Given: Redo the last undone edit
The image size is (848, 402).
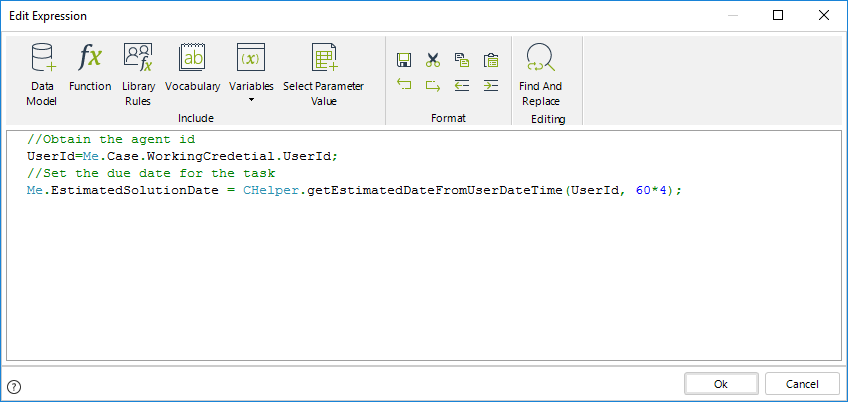Looking at the screenshot, I should (x=433, y=86).
